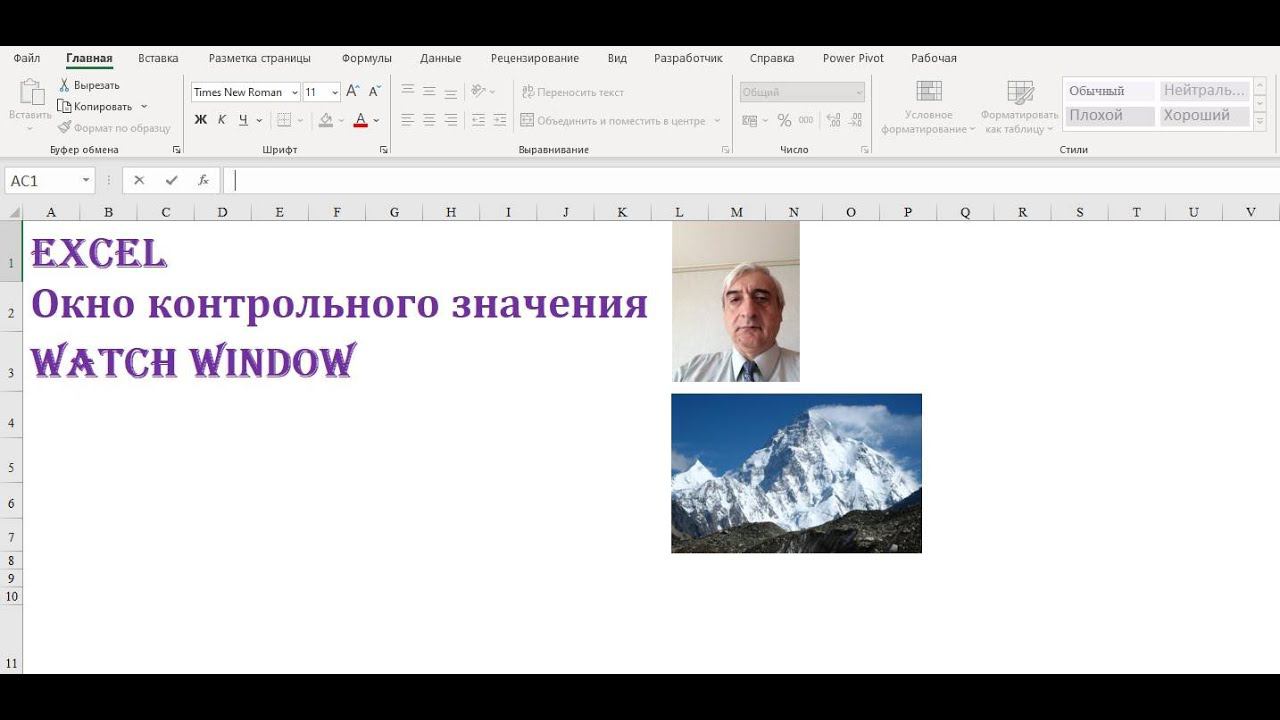Screen dimensions: 1280x720
Task: Click Wrap Text (Переносить текст)
Action: [573, 92]
